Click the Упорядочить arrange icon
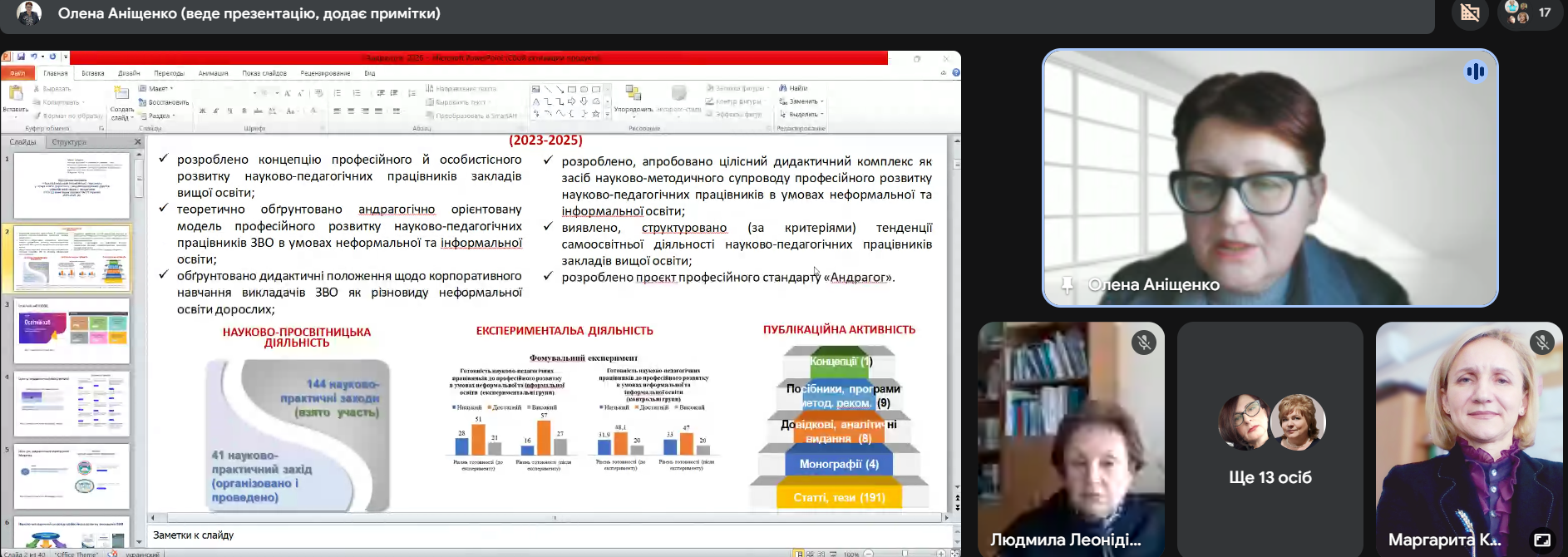 pyautogui.click(x=633, y=94)
